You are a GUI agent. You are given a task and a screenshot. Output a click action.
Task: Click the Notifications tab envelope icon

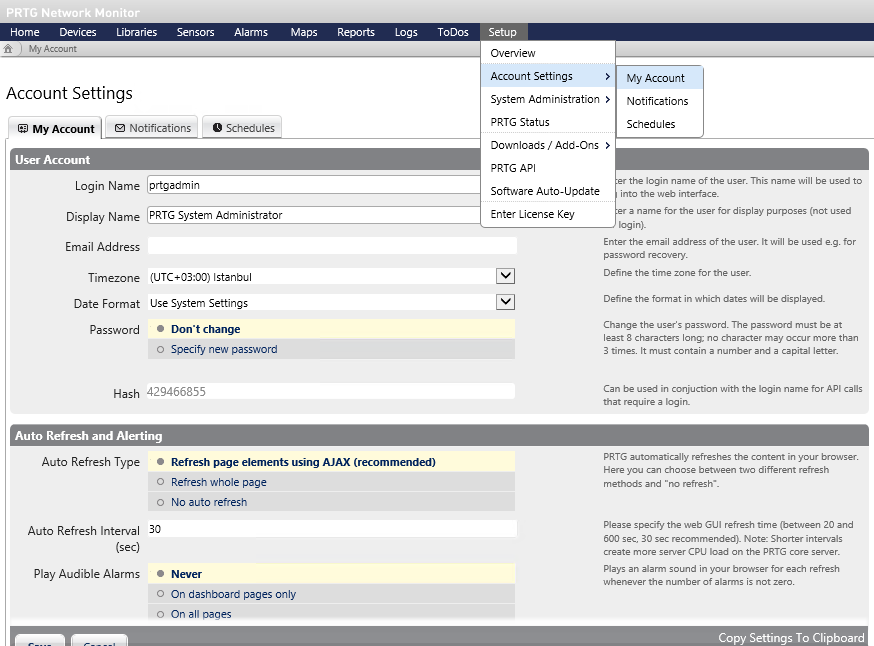[x=120, y=128]
